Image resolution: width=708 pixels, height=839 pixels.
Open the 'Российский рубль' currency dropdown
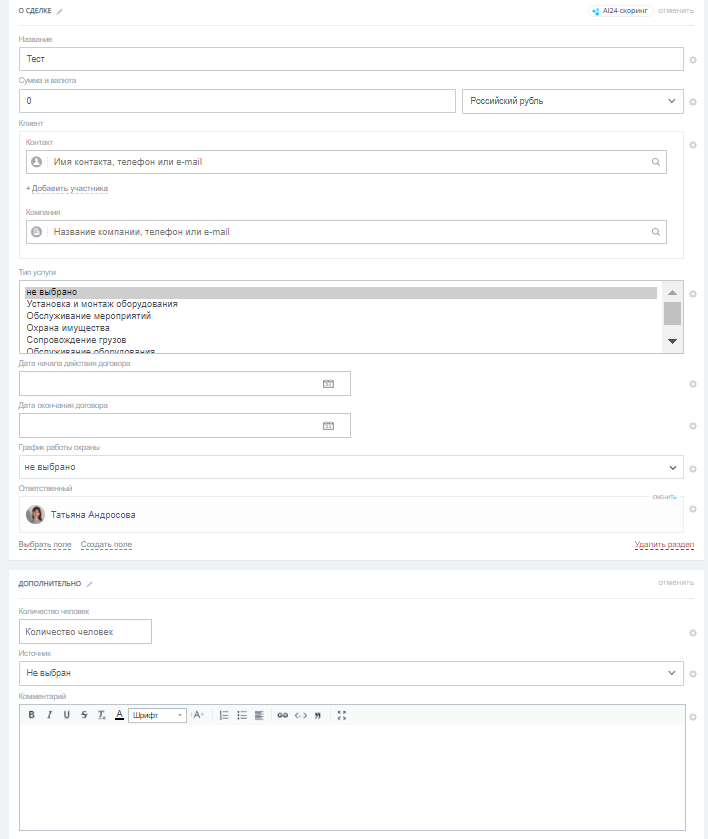[572, 101]
